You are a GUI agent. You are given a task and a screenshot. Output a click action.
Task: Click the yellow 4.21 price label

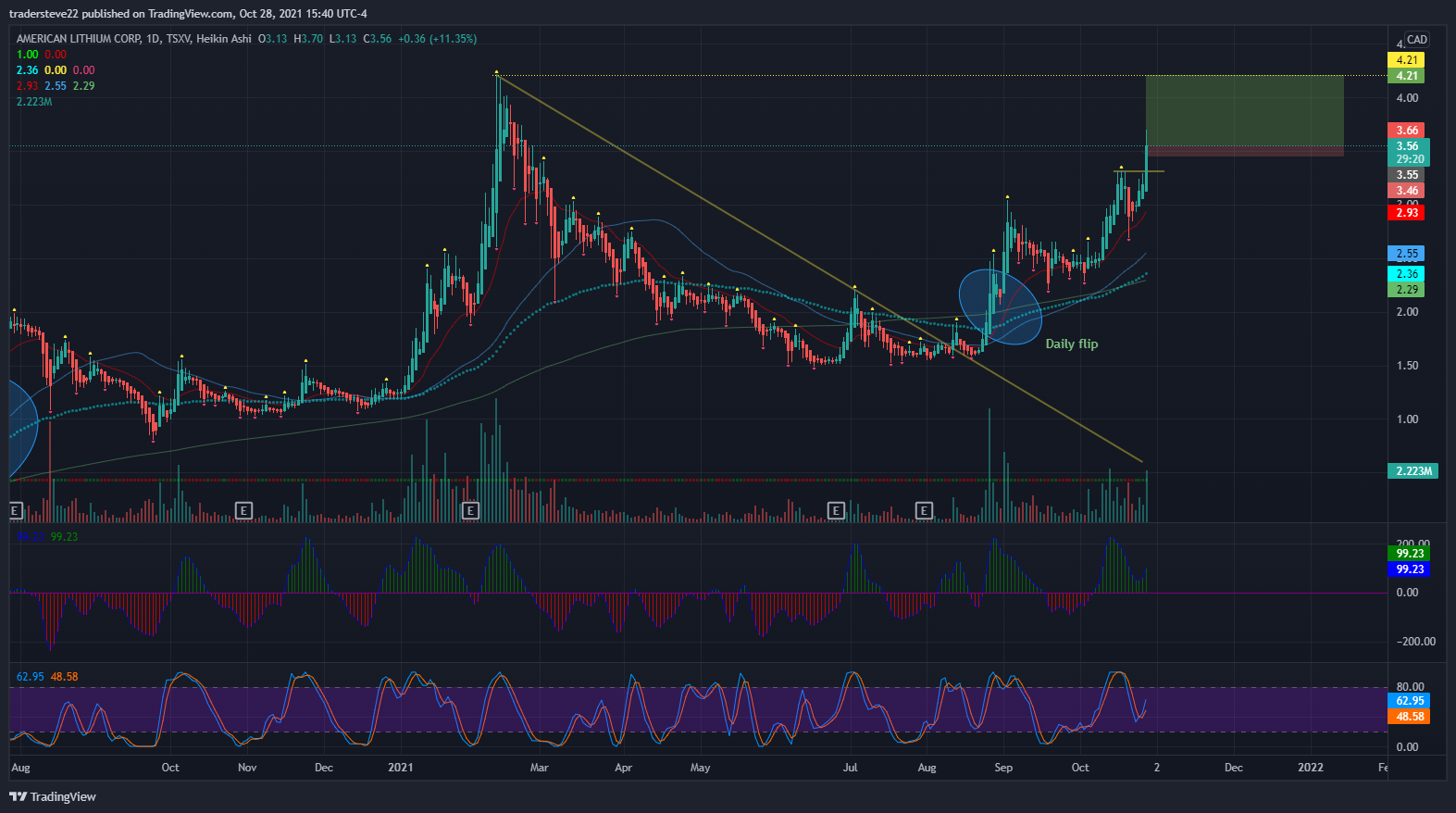(x=1407, y=60)
